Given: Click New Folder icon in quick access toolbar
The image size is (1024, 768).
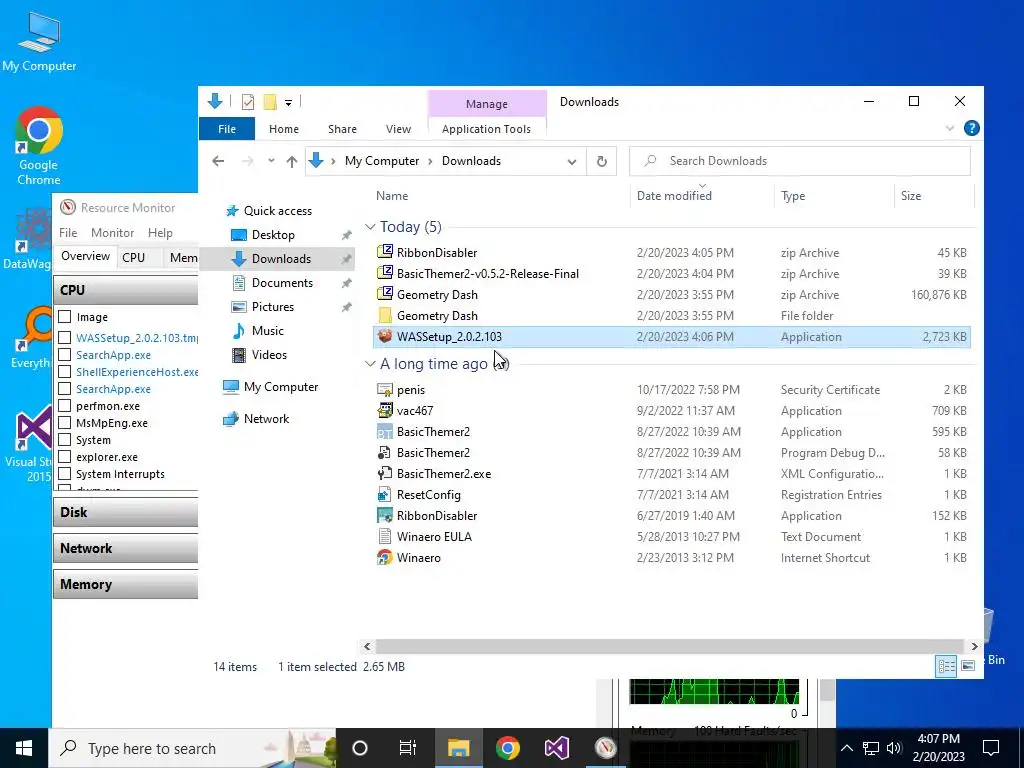Looking at the screenshot, I should [270, 102].
